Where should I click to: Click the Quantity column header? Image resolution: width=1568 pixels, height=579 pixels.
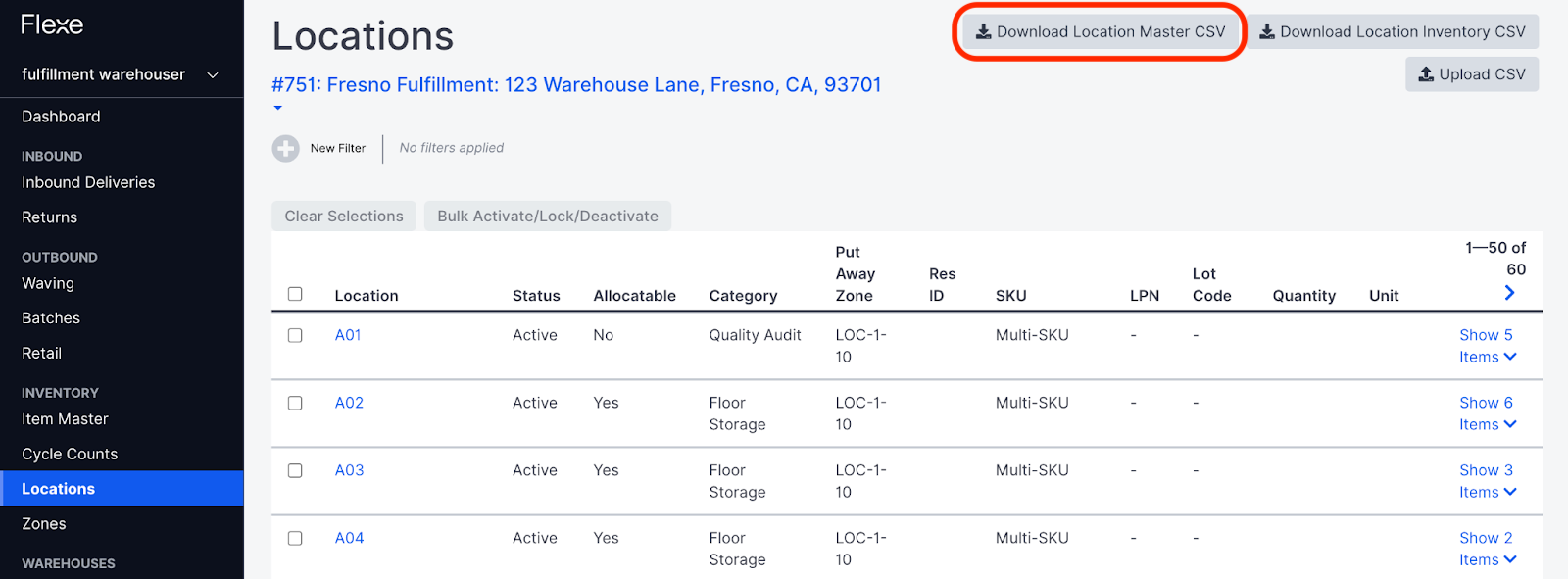click(1303, 296)
